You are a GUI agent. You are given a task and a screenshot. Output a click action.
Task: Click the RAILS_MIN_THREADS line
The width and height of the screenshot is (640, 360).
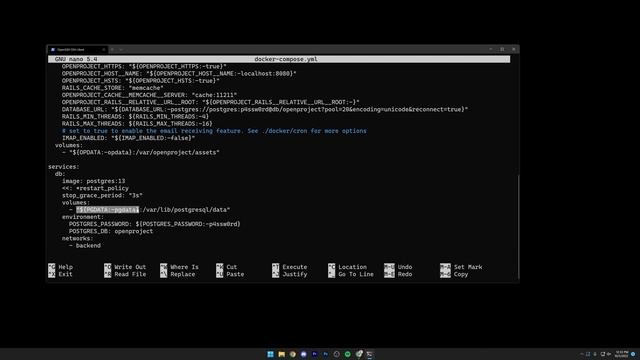pyautogui.click(x=136, y=116)
